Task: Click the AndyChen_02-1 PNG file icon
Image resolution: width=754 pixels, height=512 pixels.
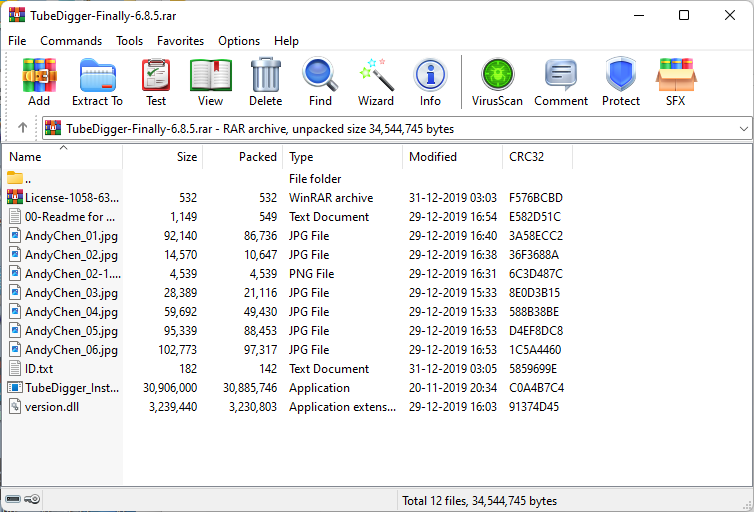Action: coord(15,273)
